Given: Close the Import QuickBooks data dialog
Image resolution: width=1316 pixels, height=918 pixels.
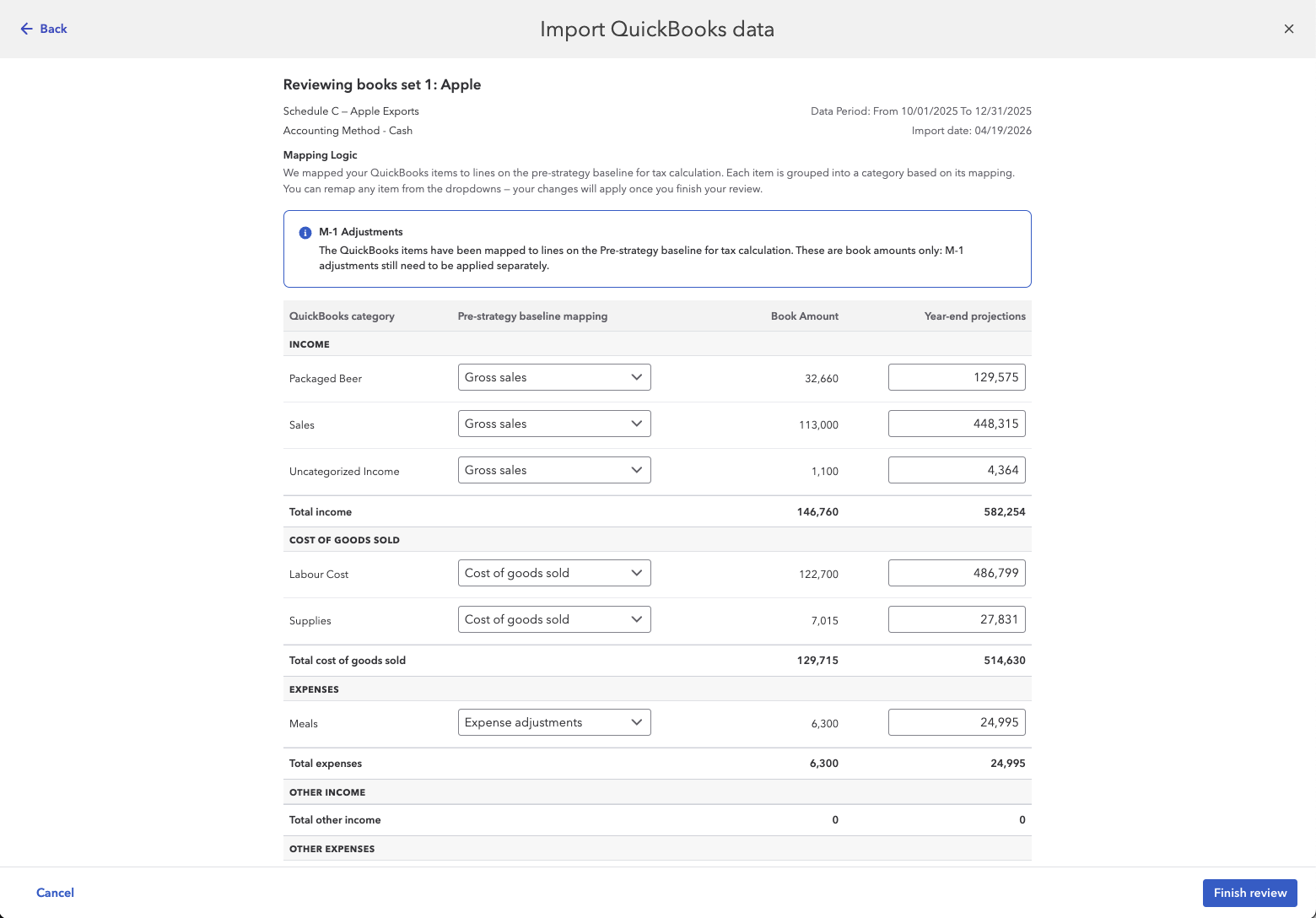Looking at the screenshot, I should pyautogui.click(x=1289, y=29).
